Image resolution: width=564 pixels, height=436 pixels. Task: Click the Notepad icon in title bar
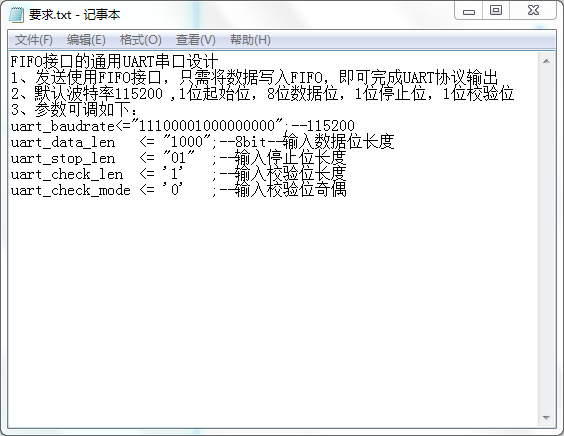16,14
